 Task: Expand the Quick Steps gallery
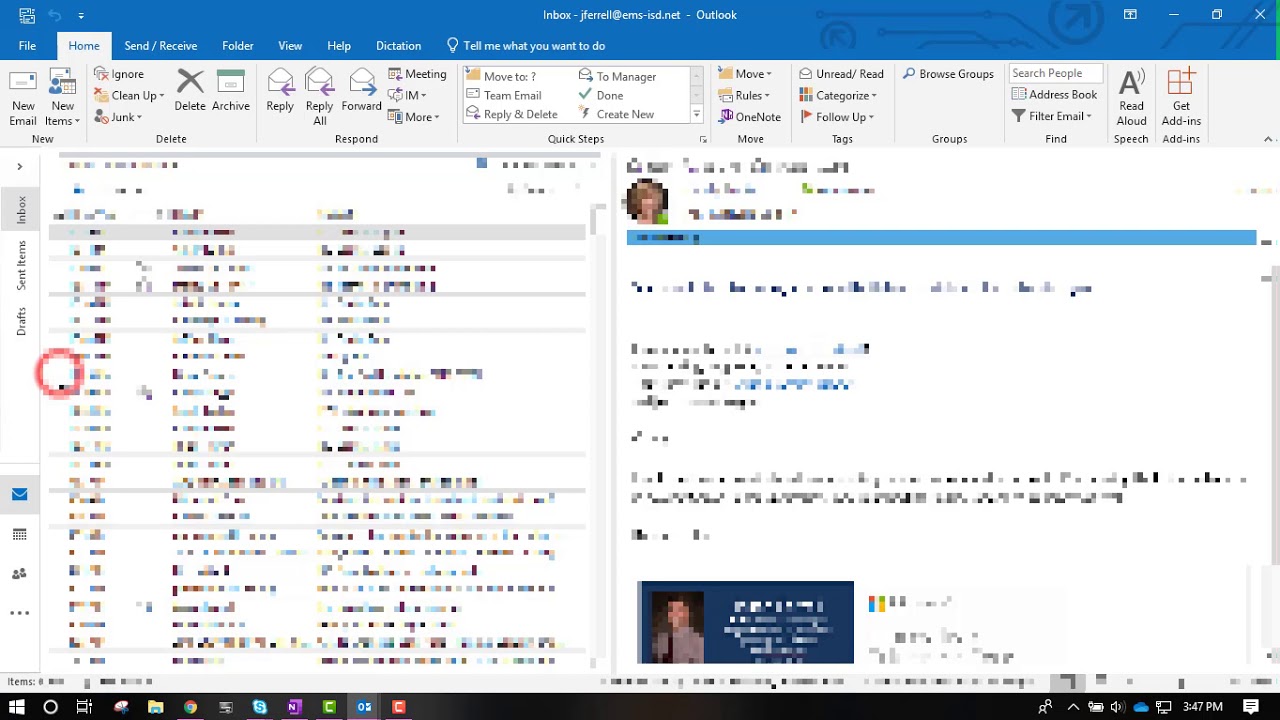[697, 115]
